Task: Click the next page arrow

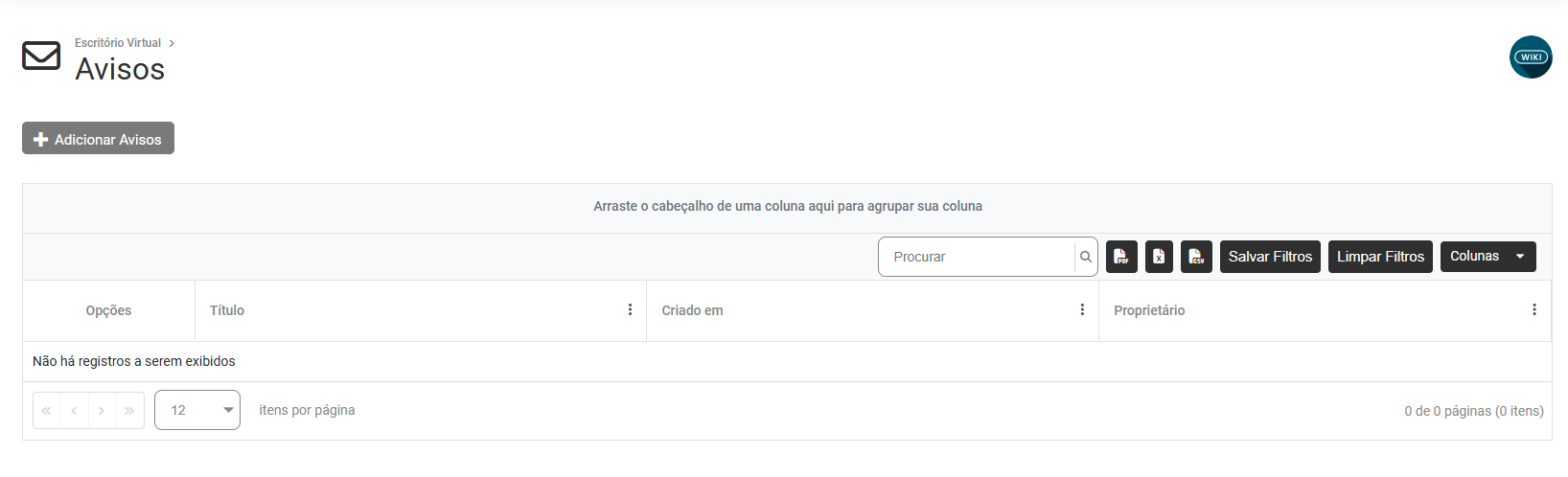Action: (x=102, y=411)
